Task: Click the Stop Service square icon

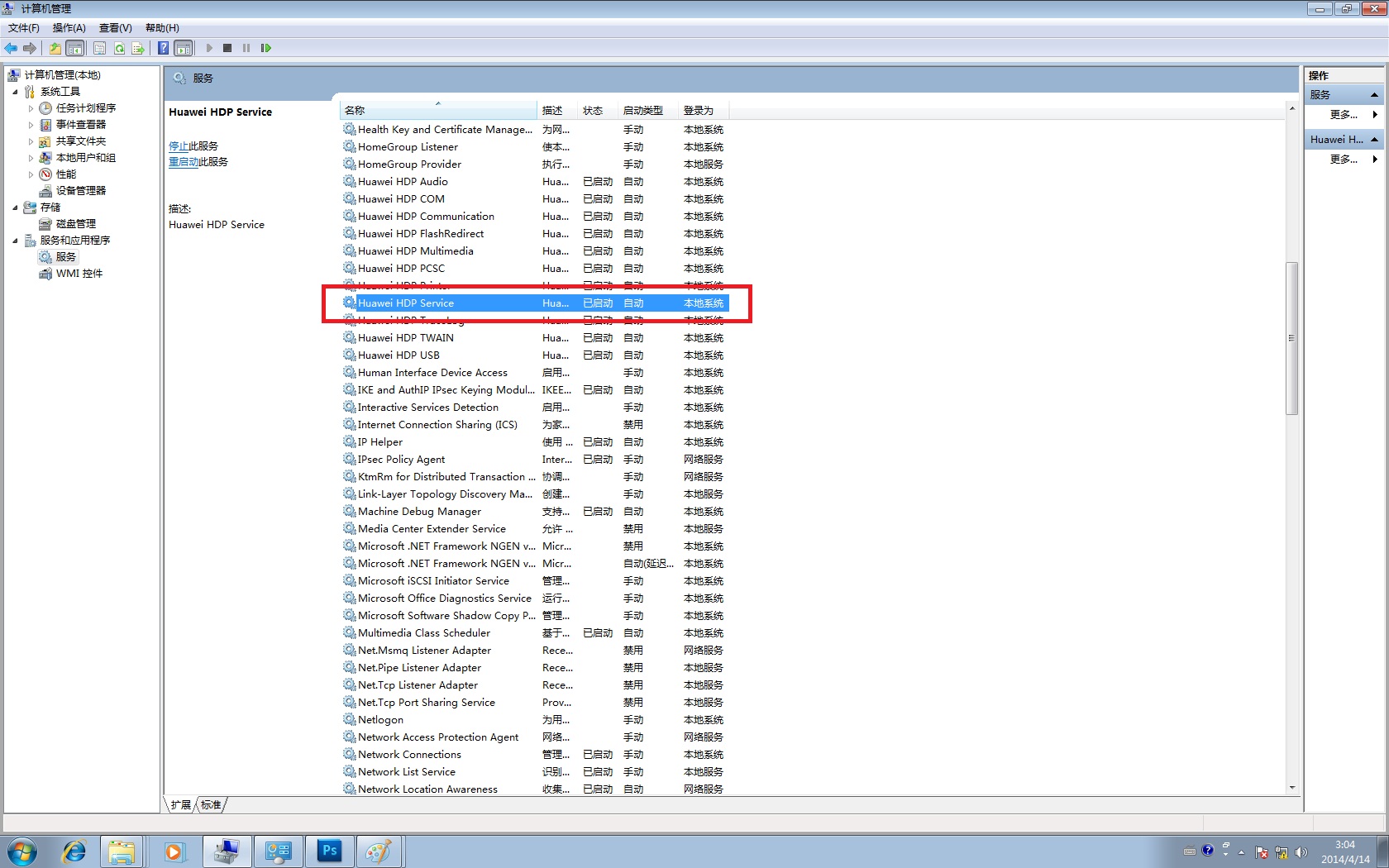Action: (x=227, y=48)
